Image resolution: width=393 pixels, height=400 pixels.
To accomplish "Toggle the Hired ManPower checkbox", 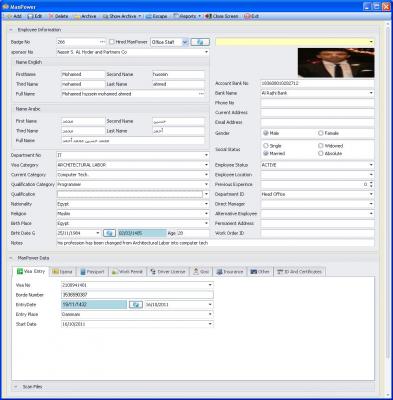I will (112, 42).
